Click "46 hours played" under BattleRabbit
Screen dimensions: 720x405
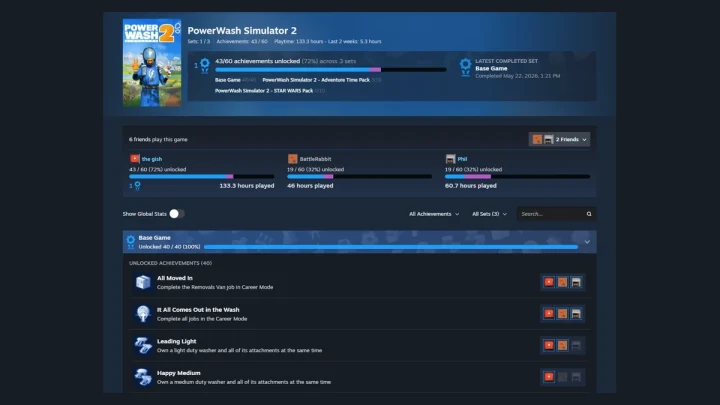(x=310, y=186)
